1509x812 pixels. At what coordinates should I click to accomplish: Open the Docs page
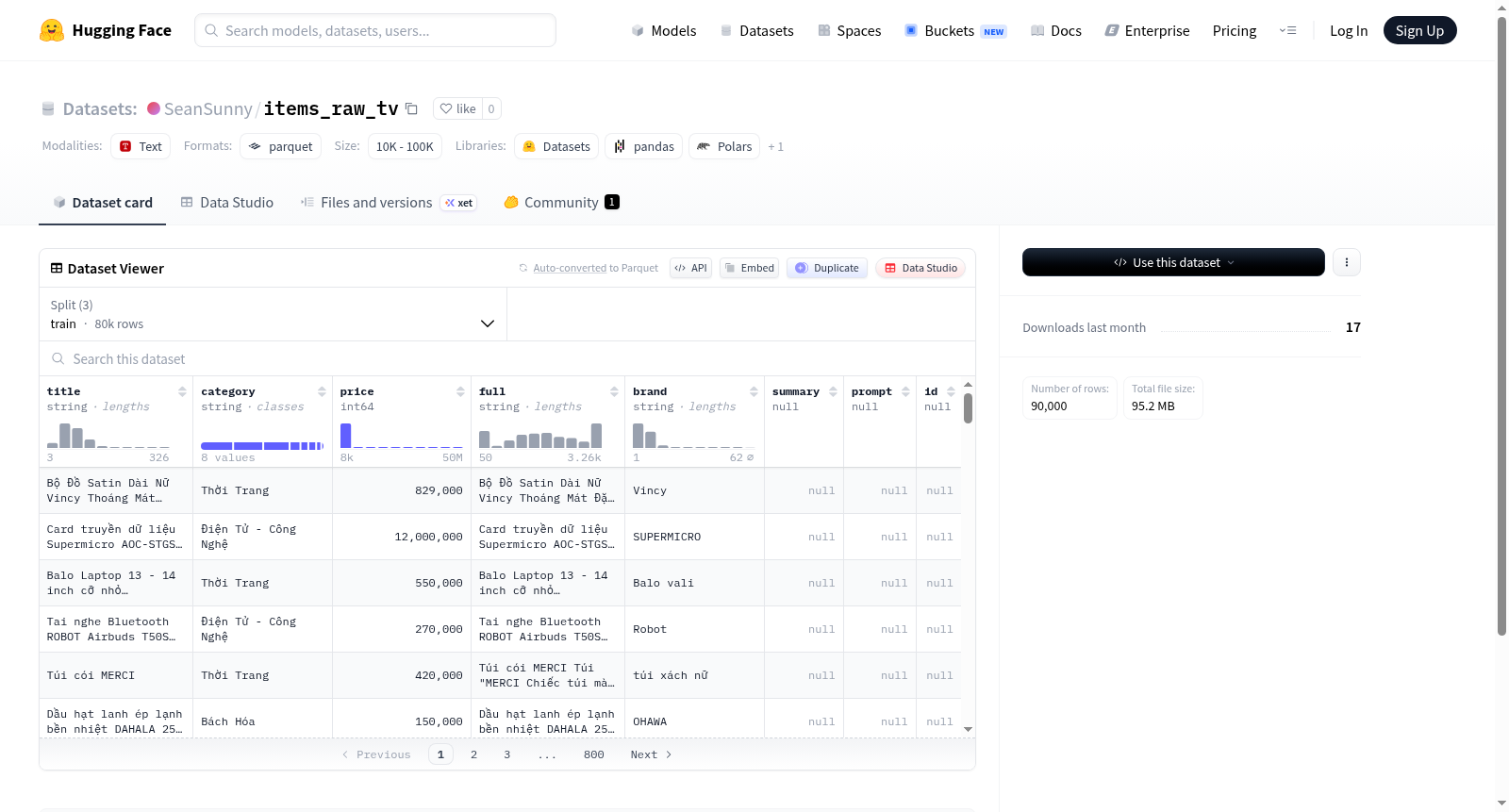click(1055, 30)
